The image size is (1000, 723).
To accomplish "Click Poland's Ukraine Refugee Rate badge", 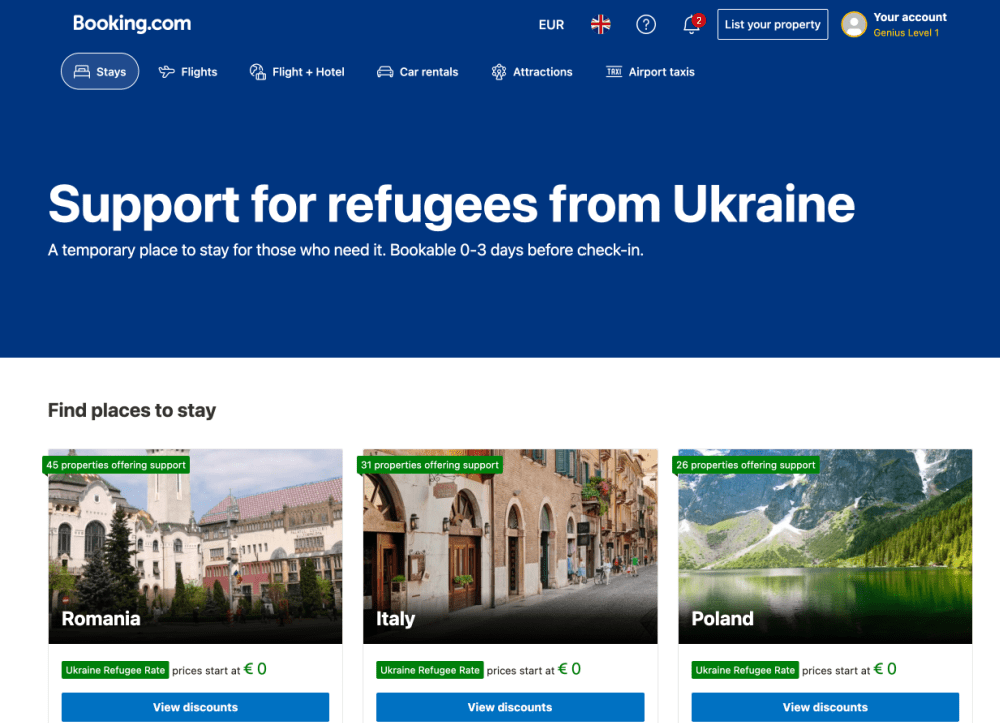I will tap(745, 670).
